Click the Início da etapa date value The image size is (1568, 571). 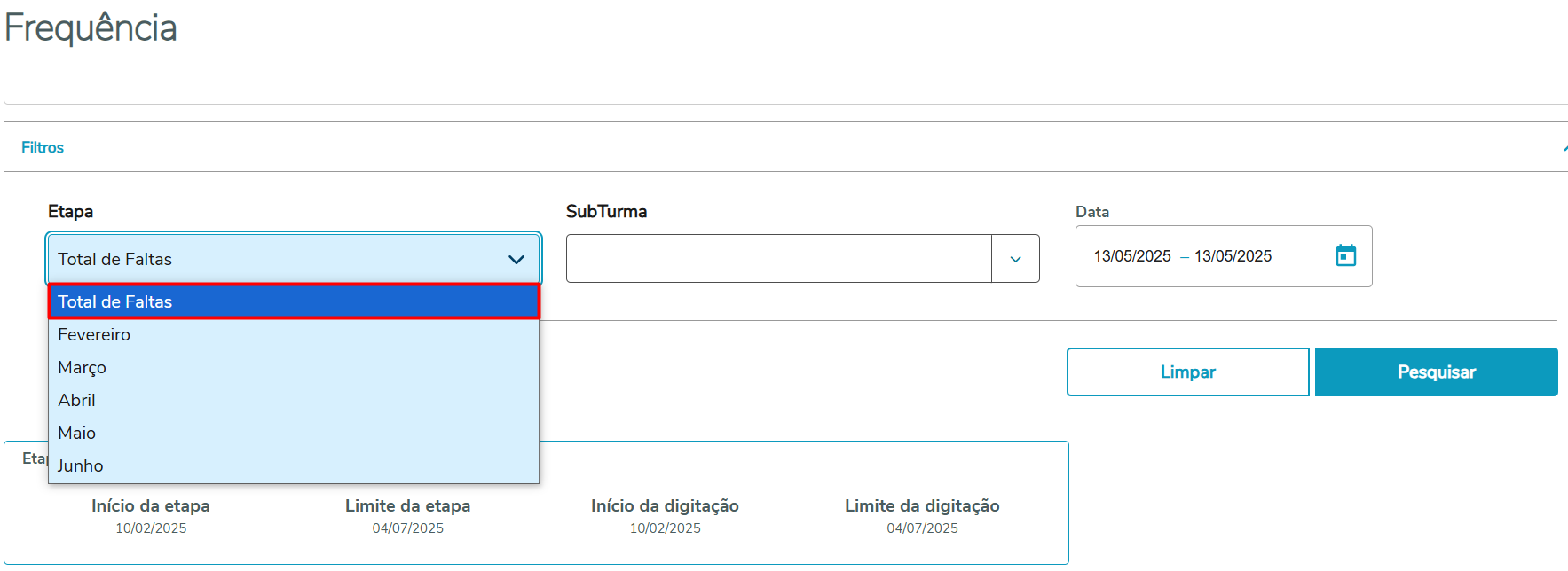[151, 528]
